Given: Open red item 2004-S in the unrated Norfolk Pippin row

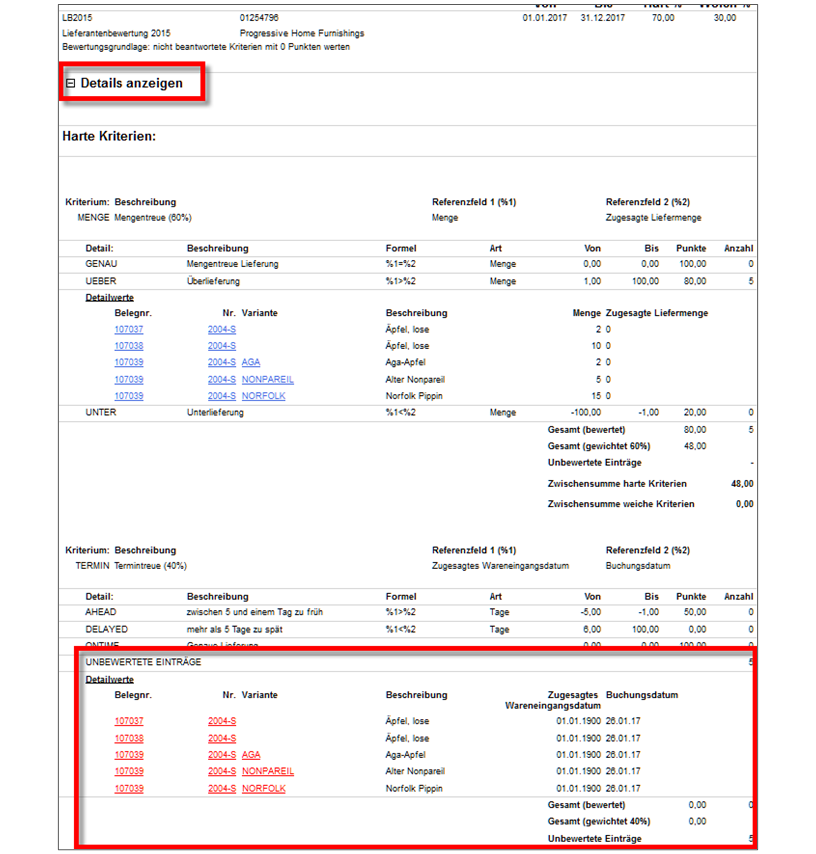Looking at the screenshot, I should [222, 789].
